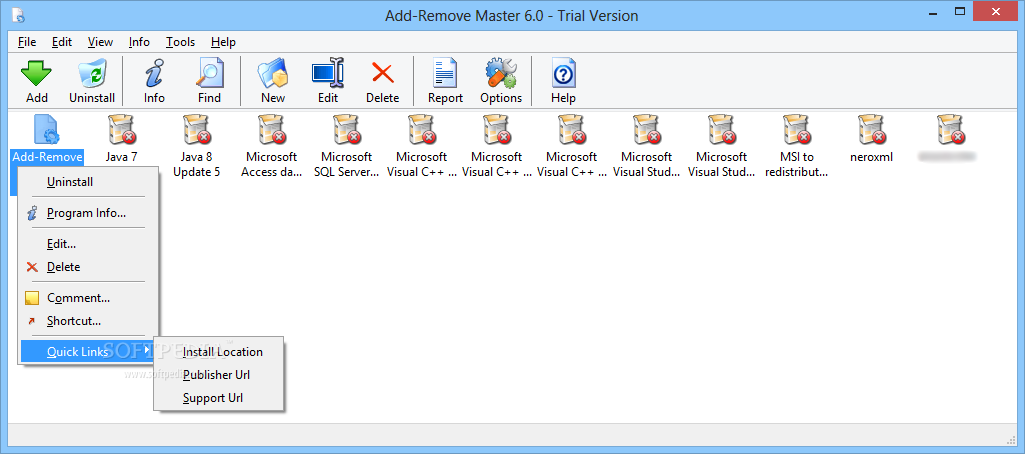Click the New toolbar icon
The image size is (1025, 454).
[x=273, y=81]
